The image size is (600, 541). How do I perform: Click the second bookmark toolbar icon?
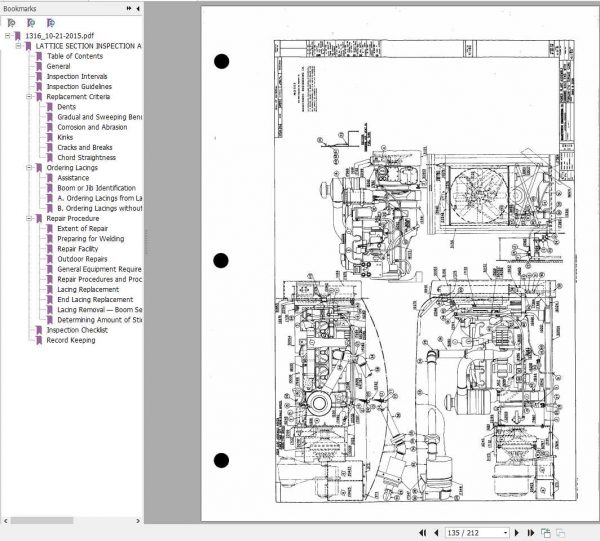coord(31,23)
